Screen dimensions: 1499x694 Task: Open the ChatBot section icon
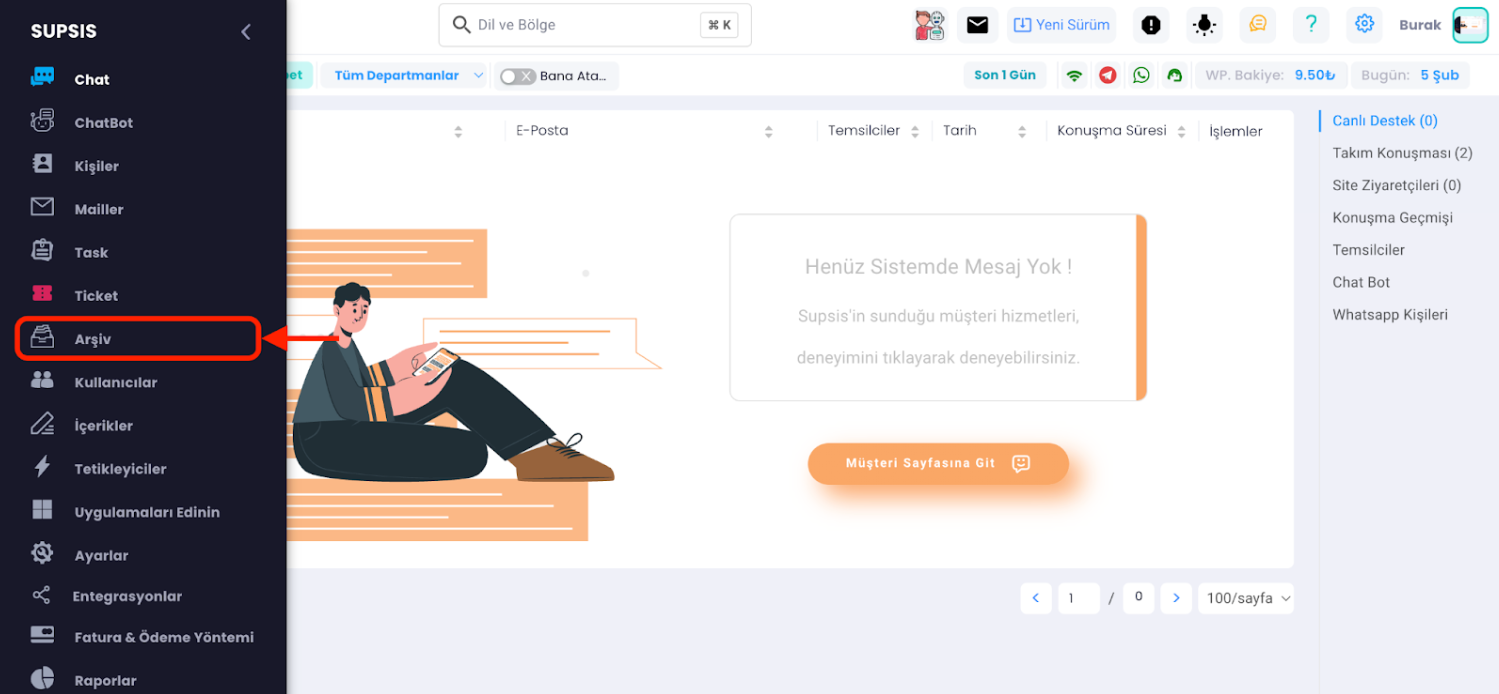[42, 122]
